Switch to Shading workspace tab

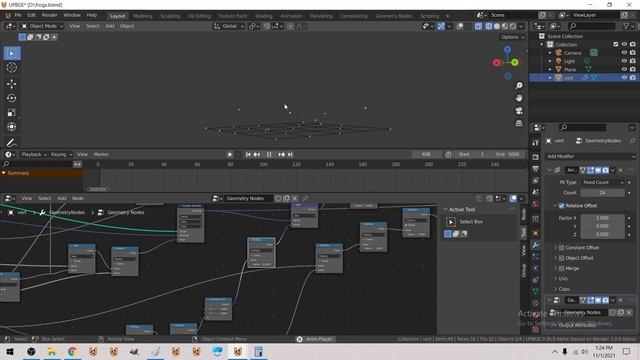(264, 16)
